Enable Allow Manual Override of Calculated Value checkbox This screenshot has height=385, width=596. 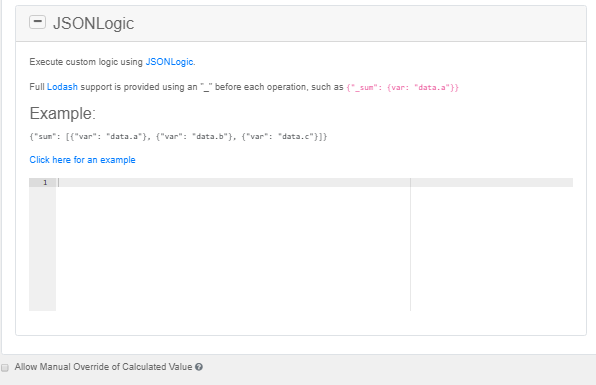(5, 368)
